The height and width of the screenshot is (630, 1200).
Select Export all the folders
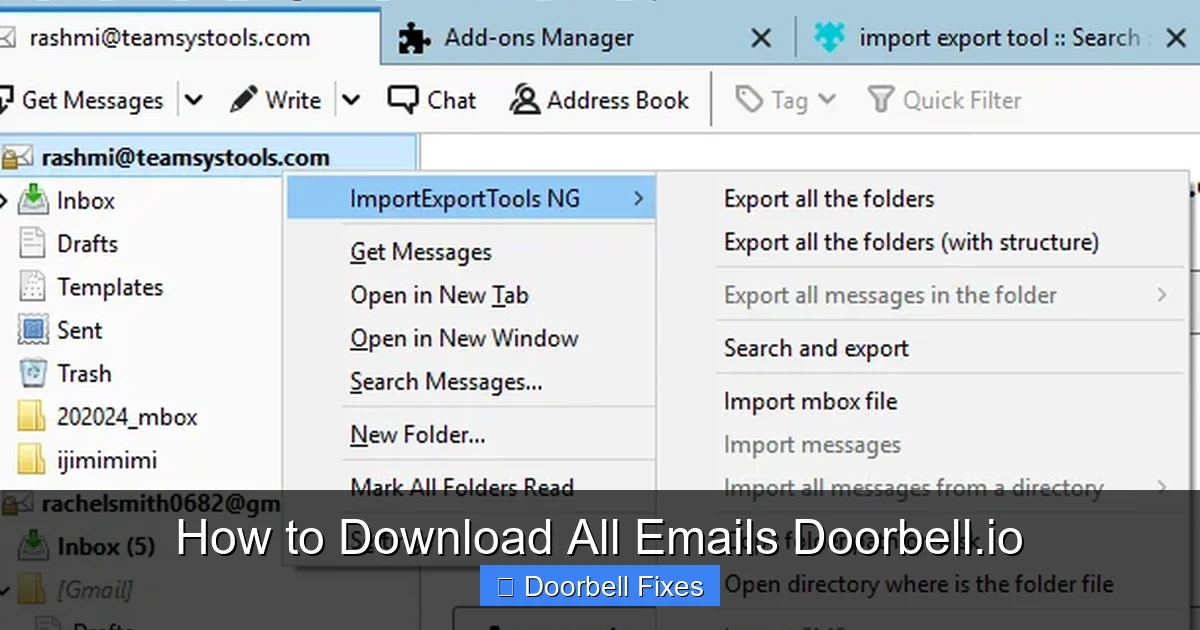tap(829, 199)
